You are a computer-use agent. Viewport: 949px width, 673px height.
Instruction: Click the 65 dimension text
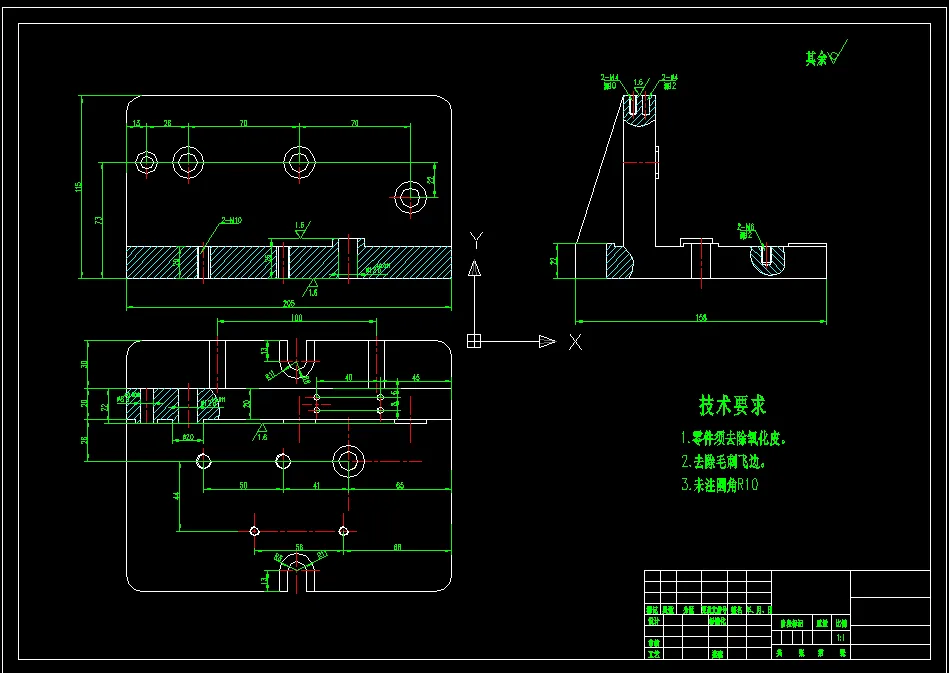400,485
